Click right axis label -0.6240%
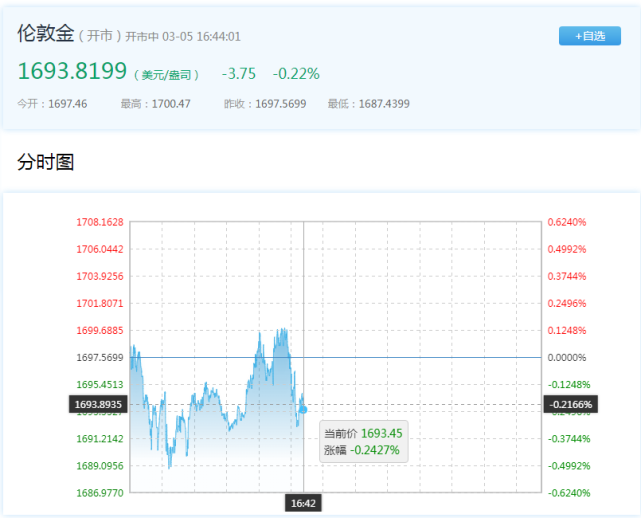The image size is (641, 518). tap(569, 493)
